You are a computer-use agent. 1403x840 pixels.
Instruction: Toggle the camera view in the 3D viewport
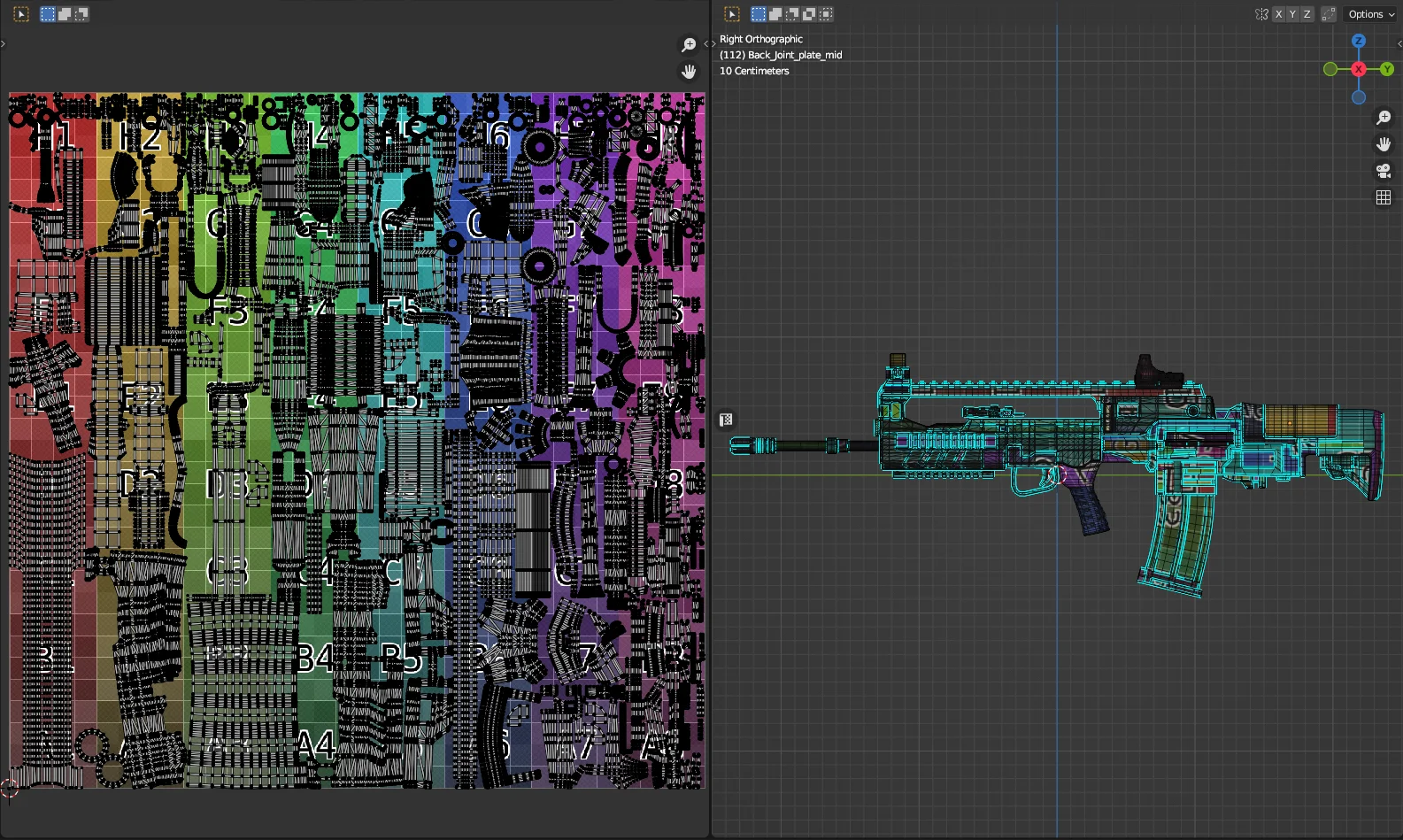coord(1384,171)
